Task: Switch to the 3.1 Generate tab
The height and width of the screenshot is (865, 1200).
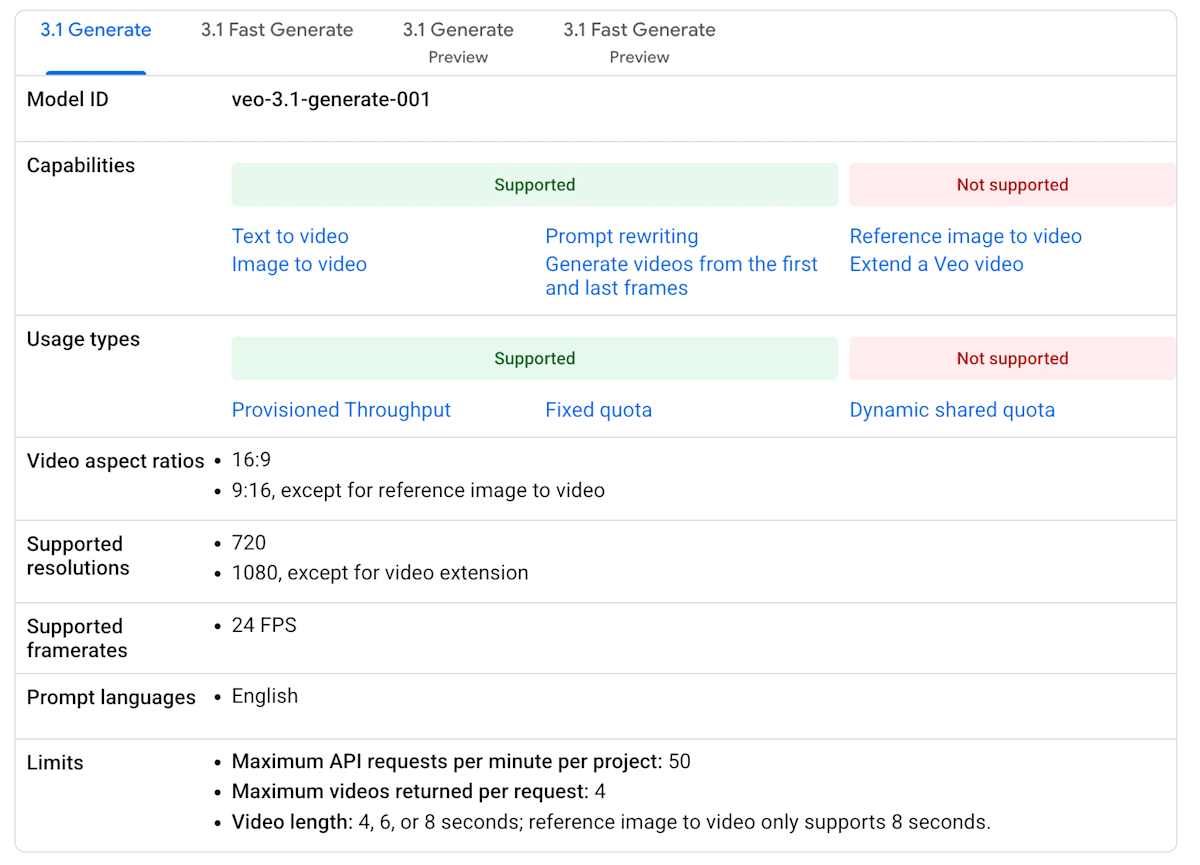Action: point(96,30)
